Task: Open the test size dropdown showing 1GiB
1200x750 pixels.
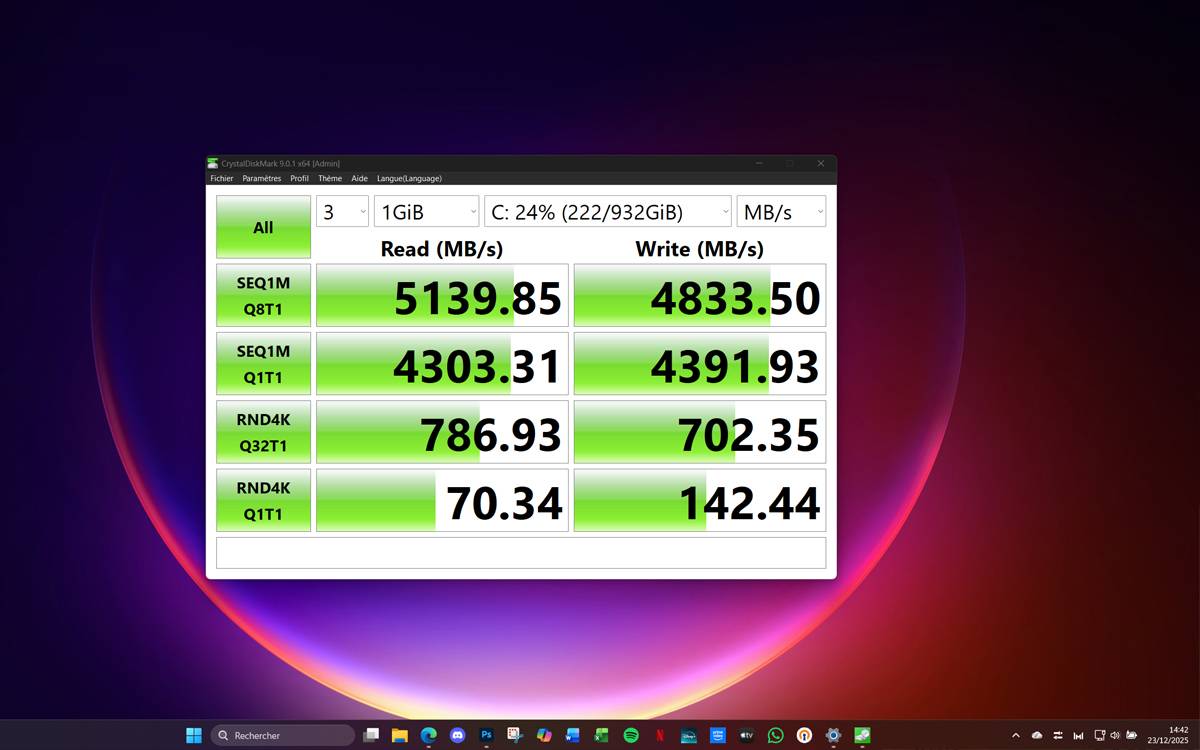Action: pos(427,211)
